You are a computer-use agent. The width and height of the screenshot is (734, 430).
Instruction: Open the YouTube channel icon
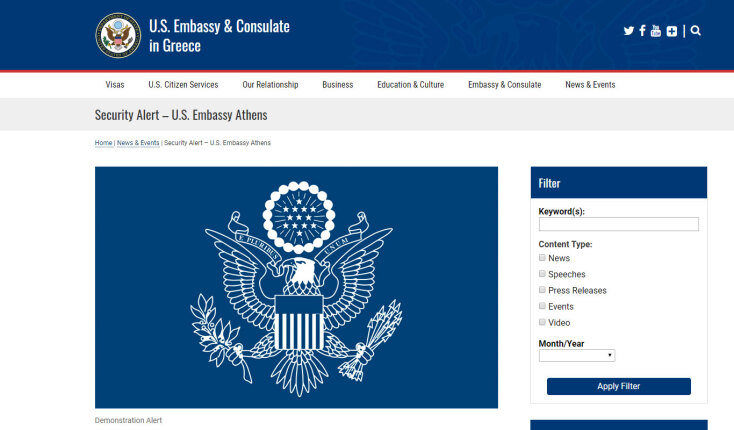656,31
